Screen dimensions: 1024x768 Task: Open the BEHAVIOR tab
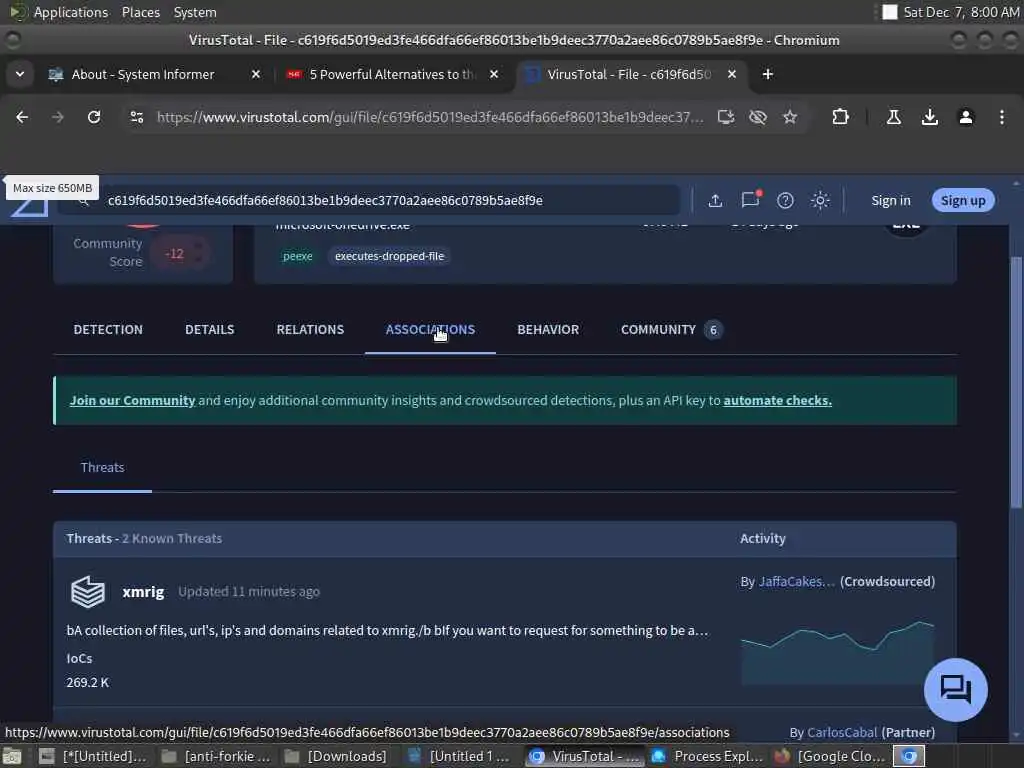pos(548,330)
